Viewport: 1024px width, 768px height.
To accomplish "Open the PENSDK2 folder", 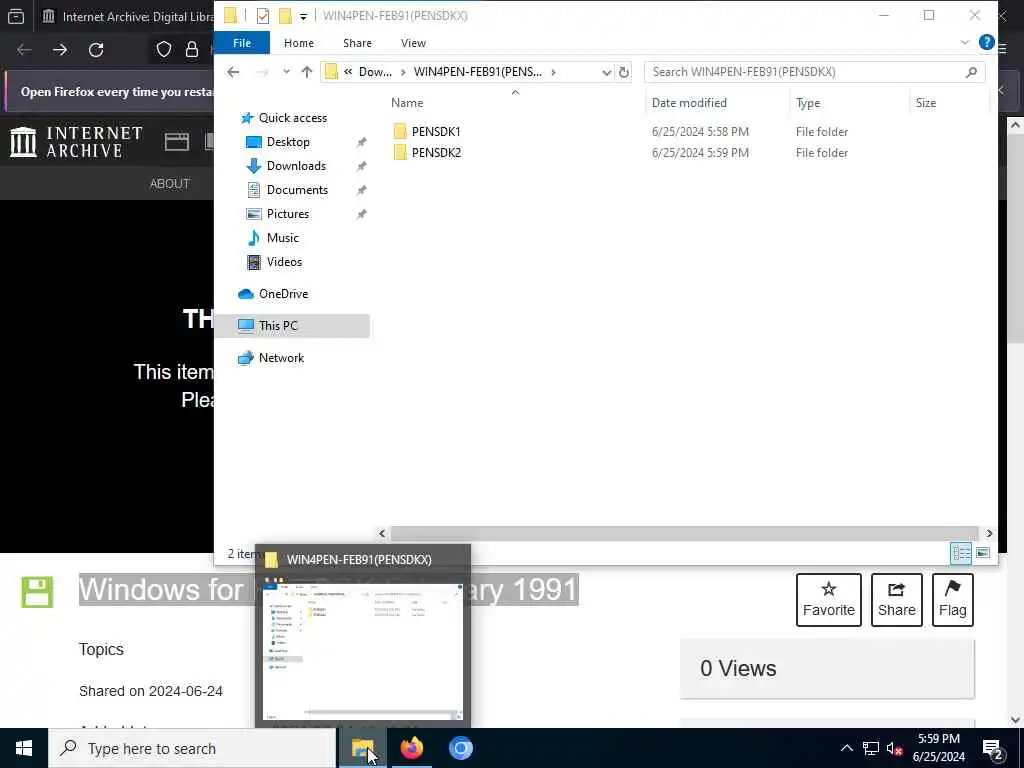I will point(436,152).
